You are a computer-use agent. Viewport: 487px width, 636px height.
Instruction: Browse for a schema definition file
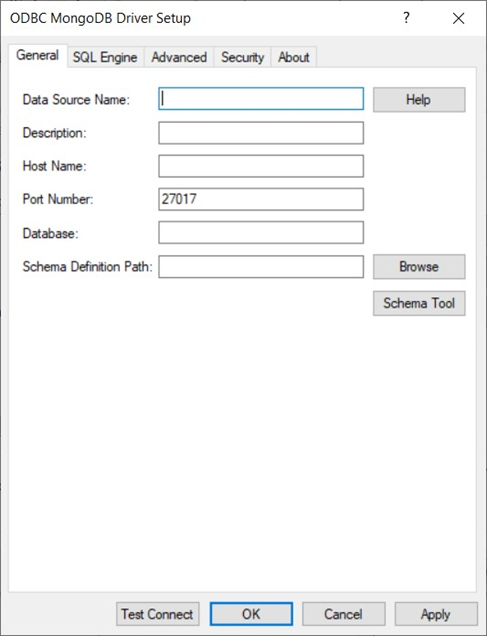pos(419,266)
